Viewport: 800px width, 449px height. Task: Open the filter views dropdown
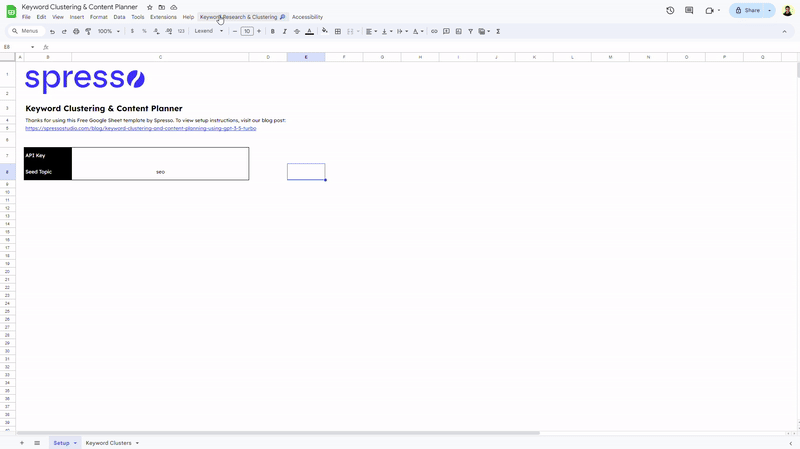(x=484, y=32)
